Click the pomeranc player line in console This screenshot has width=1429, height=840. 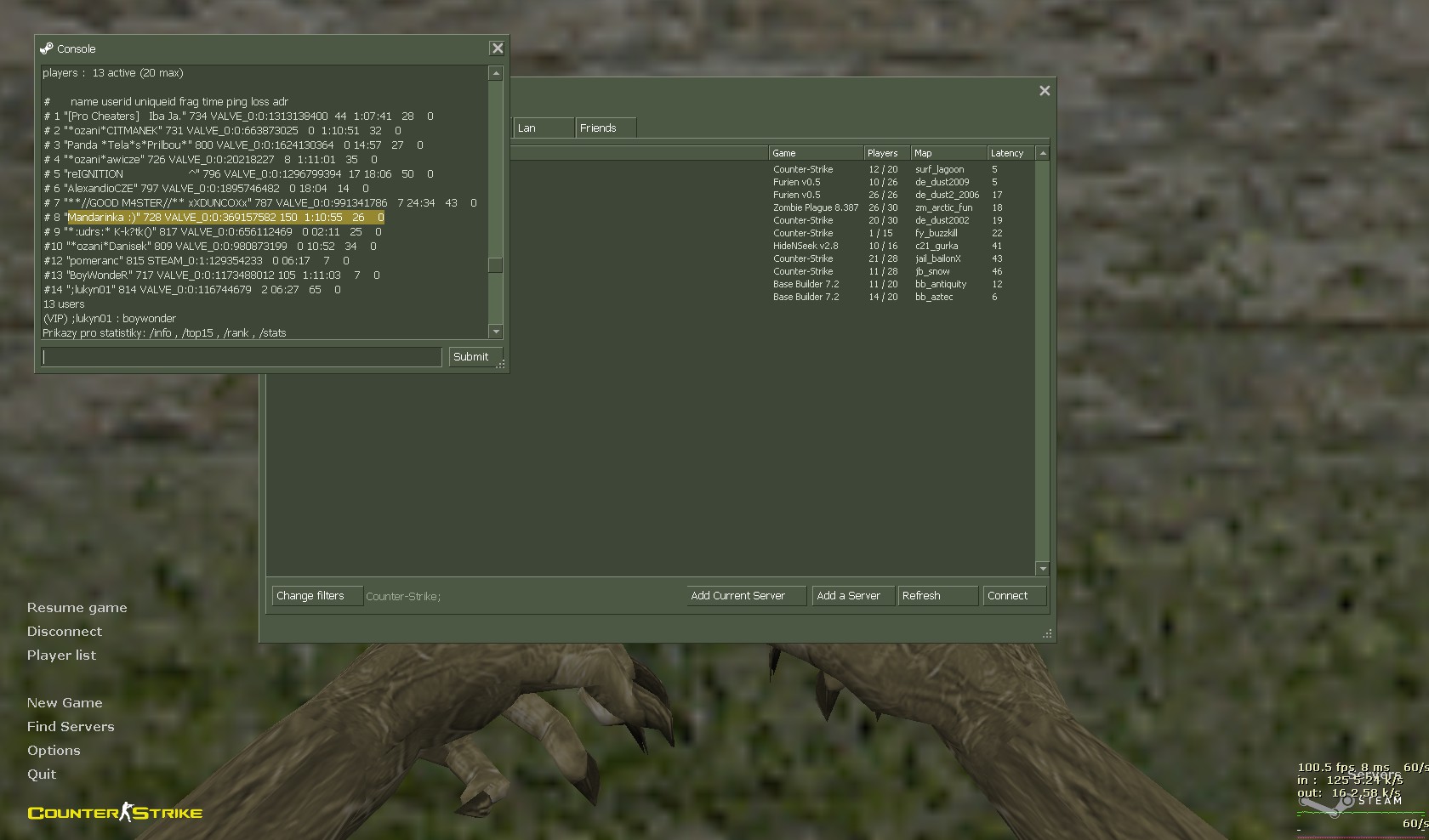pyautogui.click(x=196, y=261)
